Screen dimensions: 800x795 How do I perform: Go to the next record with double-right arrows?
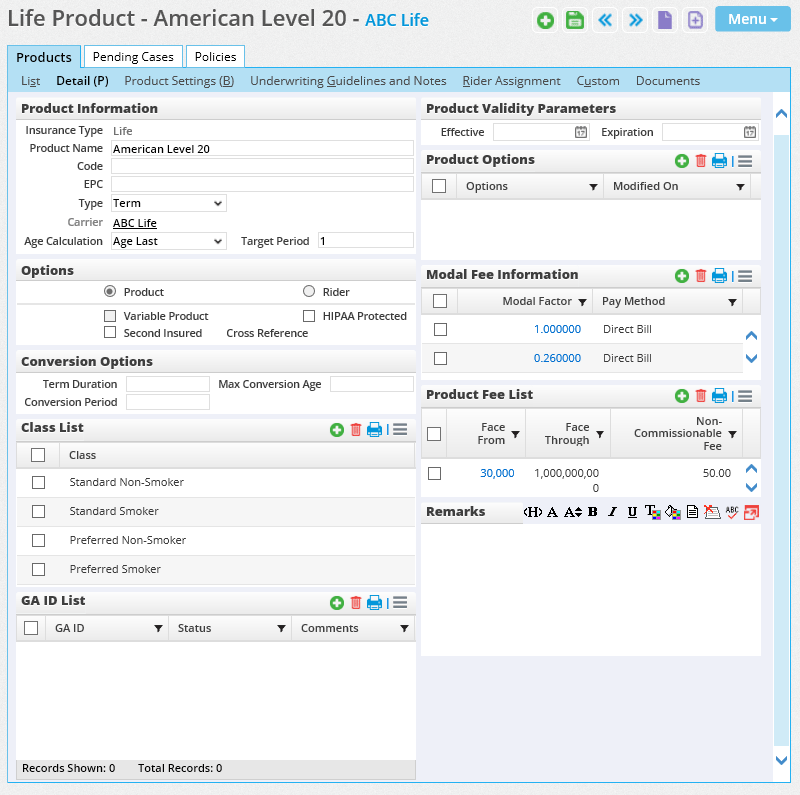(635, 20)
